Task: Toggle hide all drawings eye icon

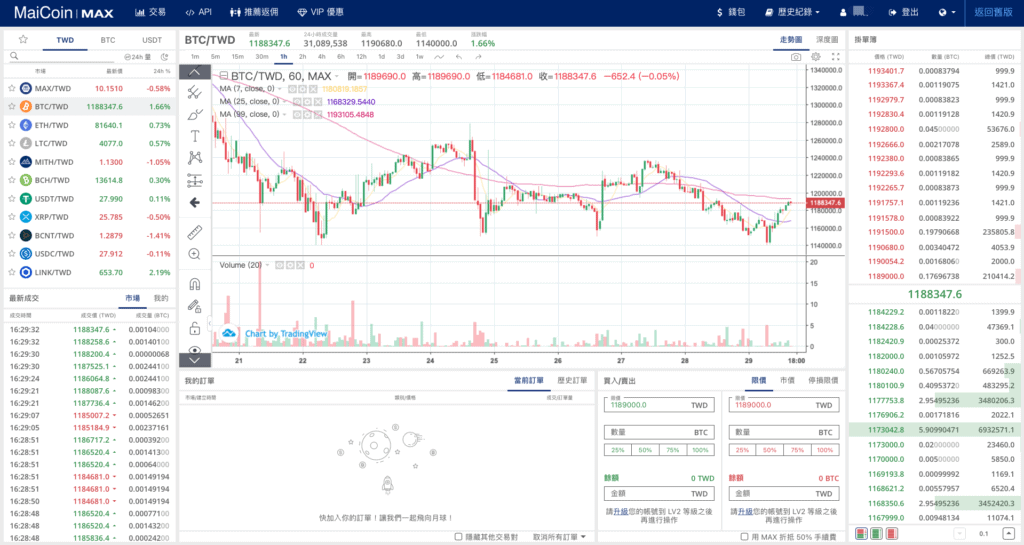Action: [195, 349]
